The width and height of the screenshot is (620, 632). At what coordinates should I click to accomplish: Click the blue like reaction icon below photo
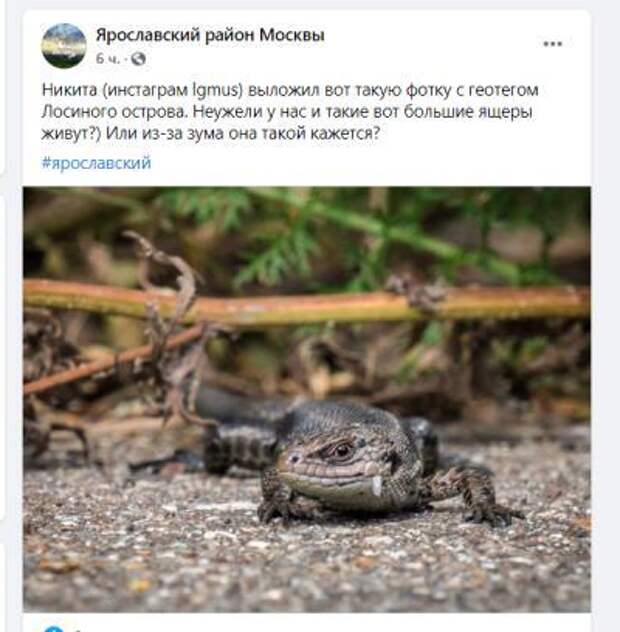click(53, 629)
